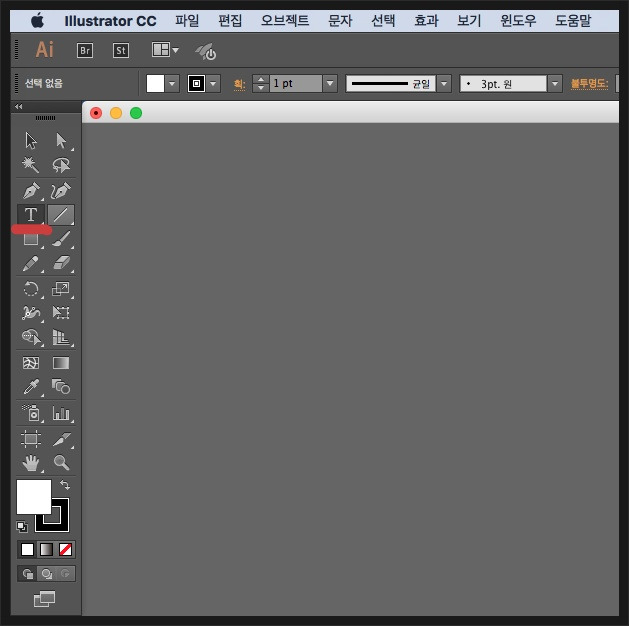The width and height of the screenshot is (629, 626).
Task: Select the Type tool
Action: pyautogui.click(x=31, y=215)
